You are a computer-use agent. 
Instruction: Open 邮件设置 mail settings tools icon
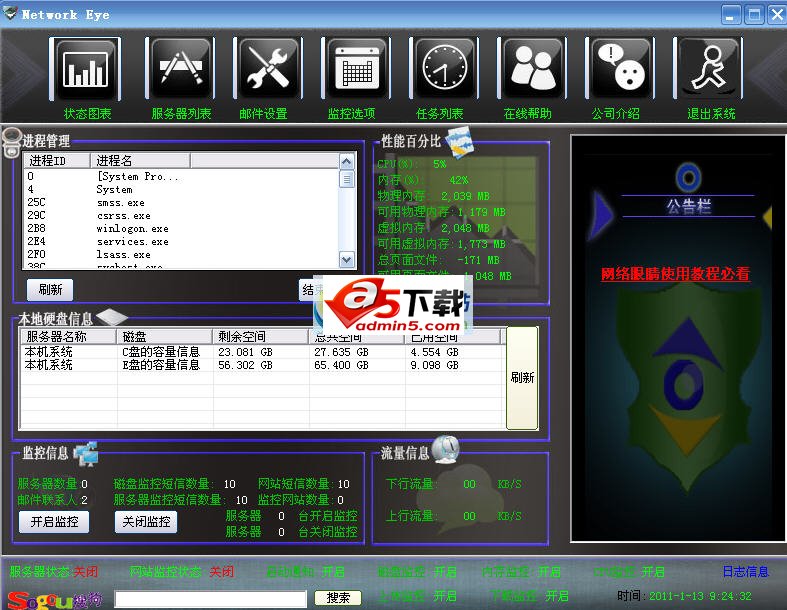tap(268, 70)
